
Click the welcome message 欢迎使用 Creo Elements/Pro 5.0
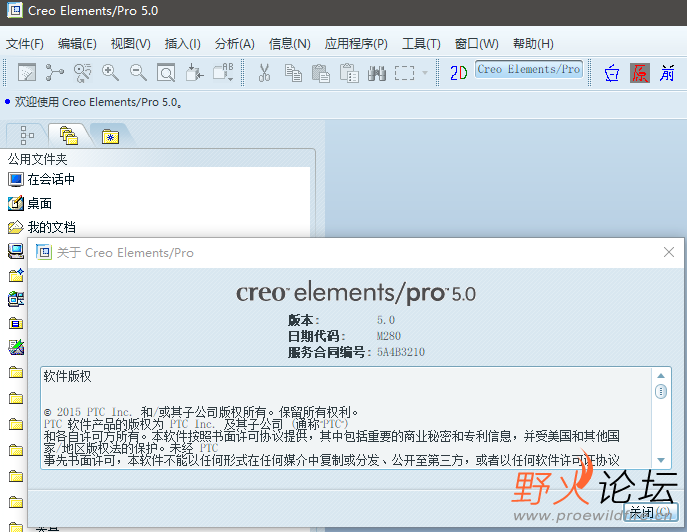pyautogui.click(x=98, y=102)
